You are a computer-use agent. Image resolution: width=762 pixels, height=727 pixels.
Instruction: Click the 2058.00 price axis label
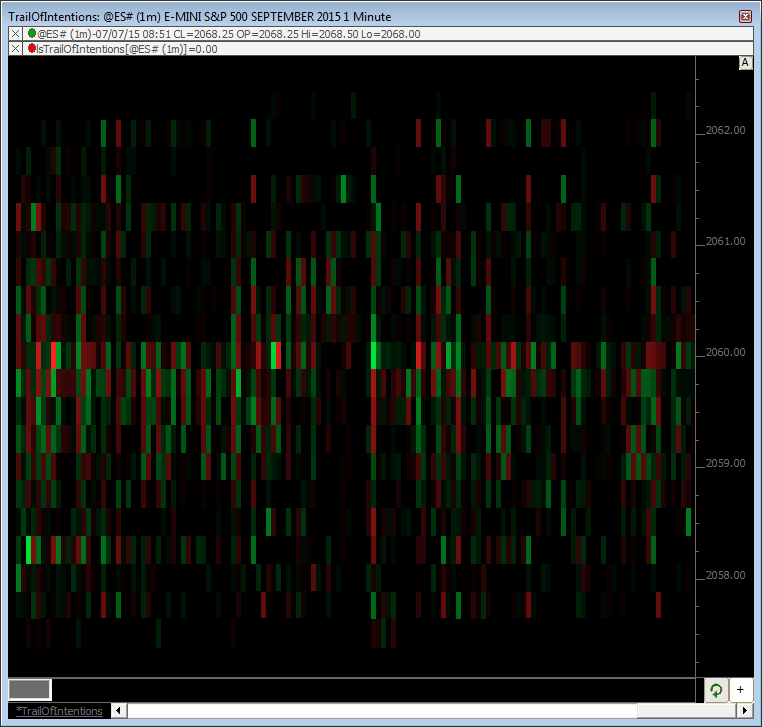click(x=725, y=575)
